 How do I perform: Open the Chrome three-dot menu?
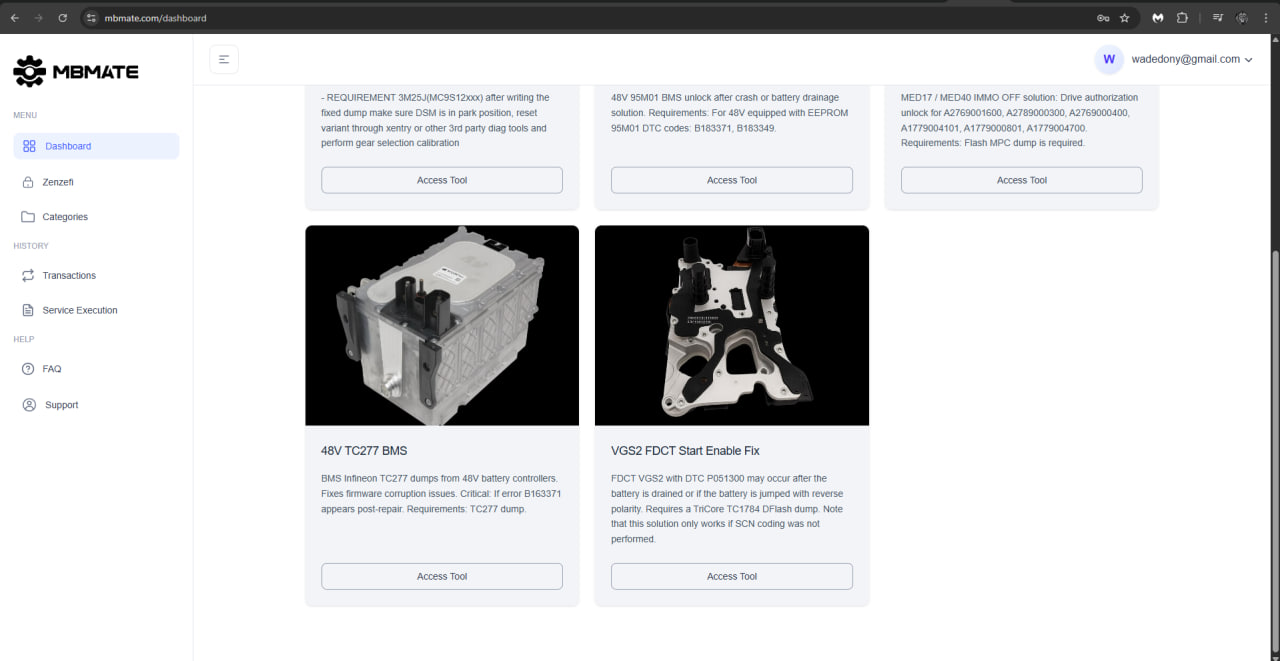coord(1265,17)
